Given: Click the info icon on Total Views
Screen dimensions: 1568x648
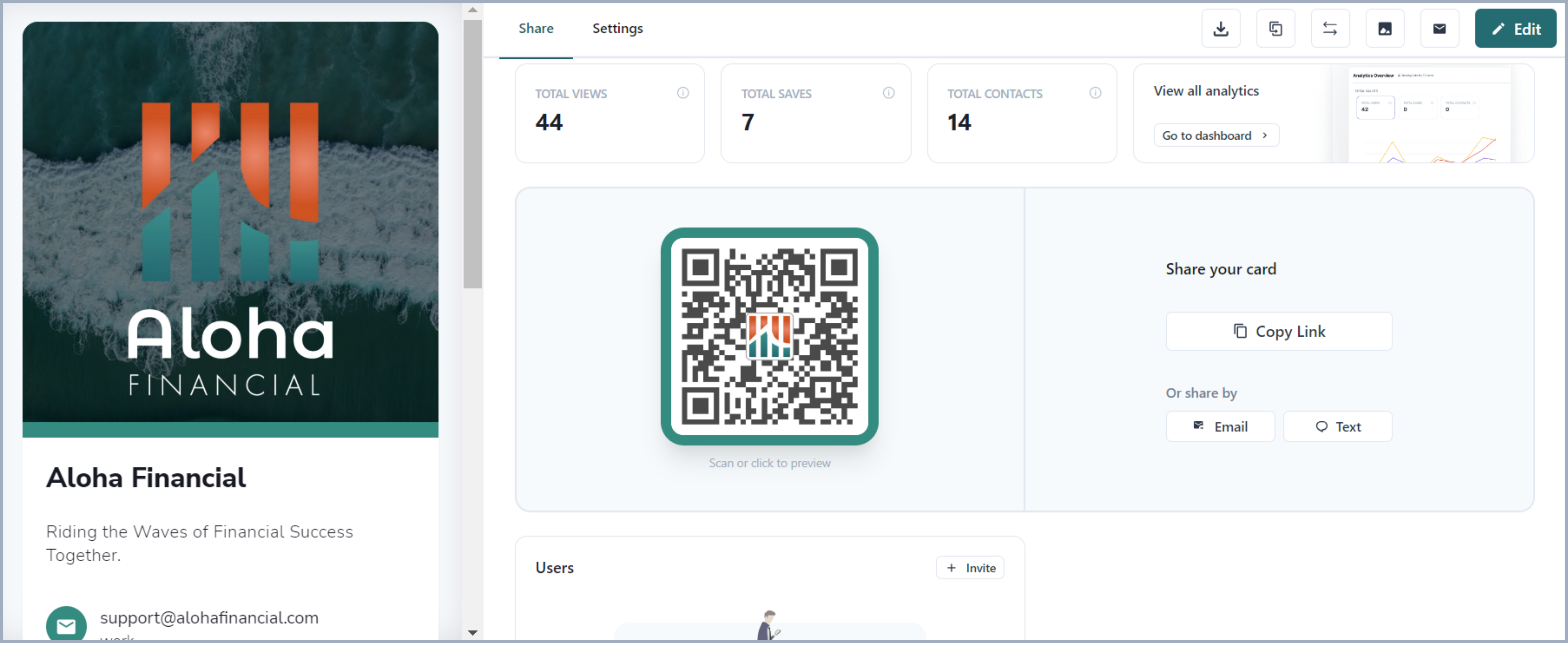Looking at the screenshot, I should (683, 93).
